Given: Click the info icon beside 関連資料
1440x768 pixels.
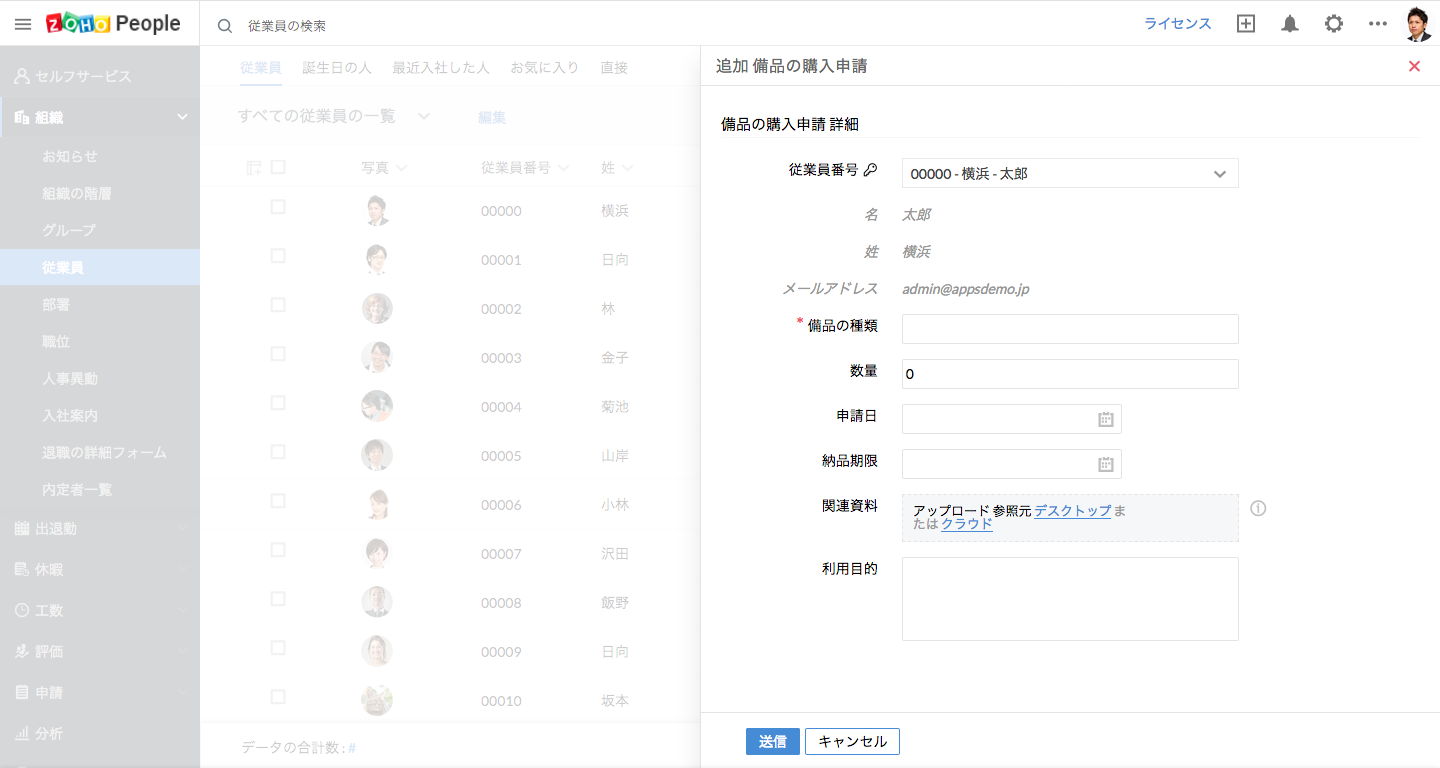Looking at the screenshot, I should click(x=1258, y=508).
